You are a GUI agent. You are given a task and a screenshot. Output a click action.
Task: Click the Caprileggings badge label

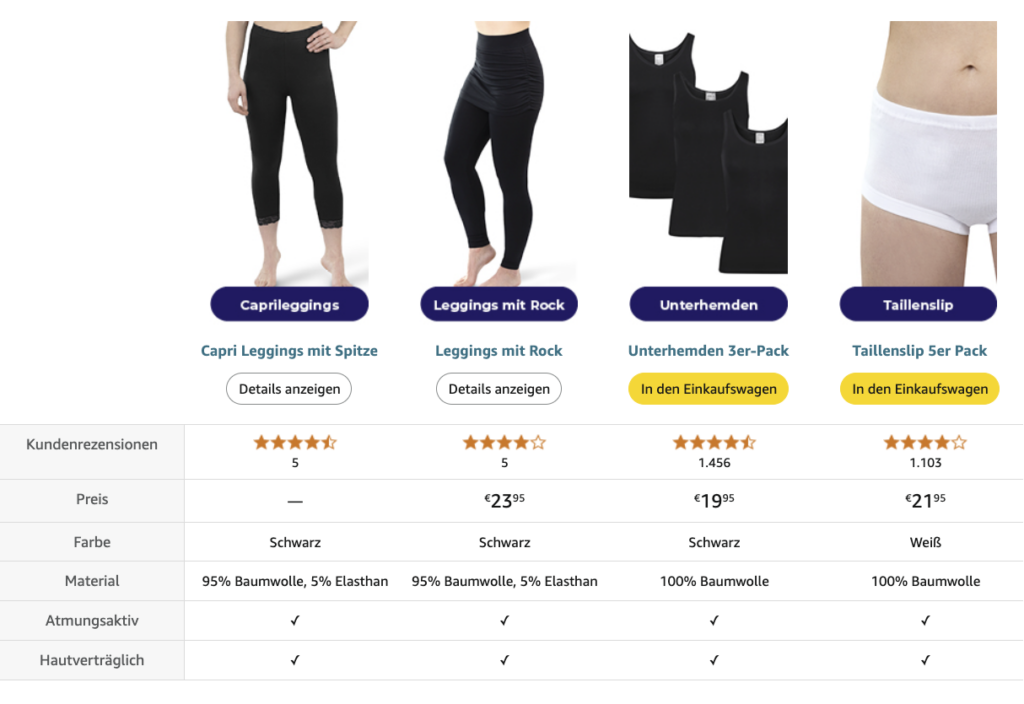tap(289, 305)
